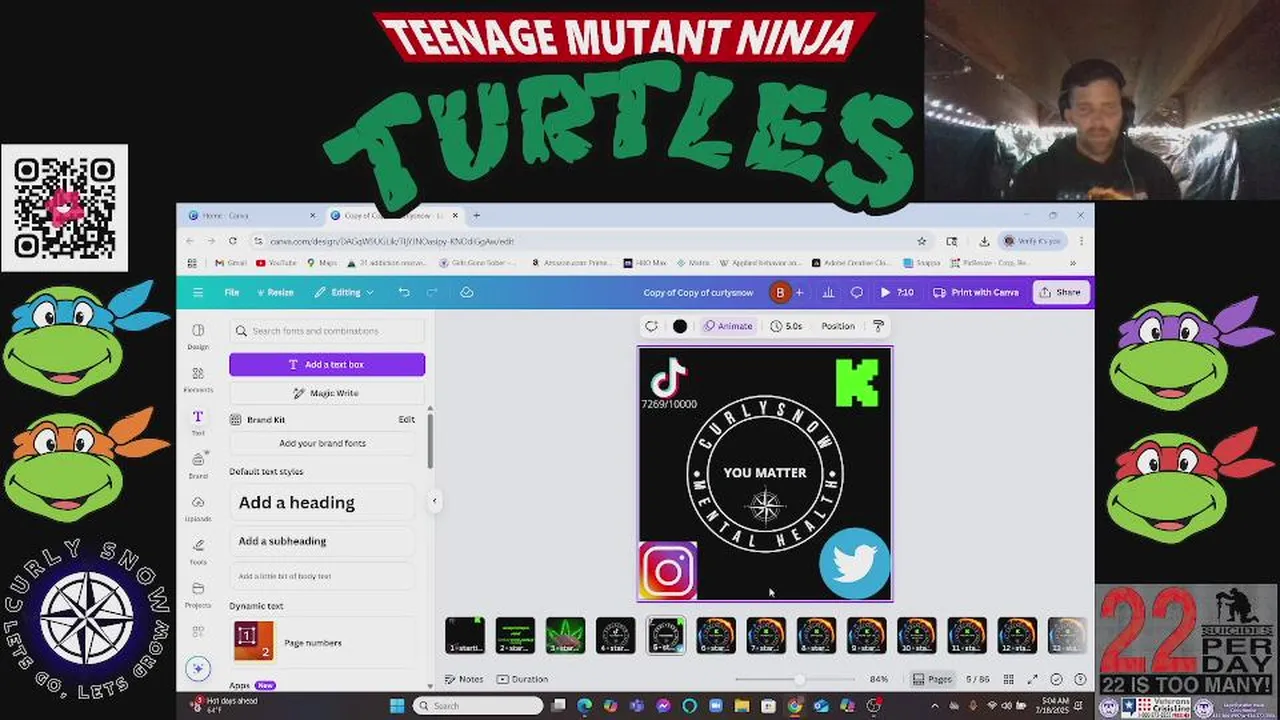Open the Apps grid side icon
The height and width of the screenshot is (720, 1280).
click(198, 631)
